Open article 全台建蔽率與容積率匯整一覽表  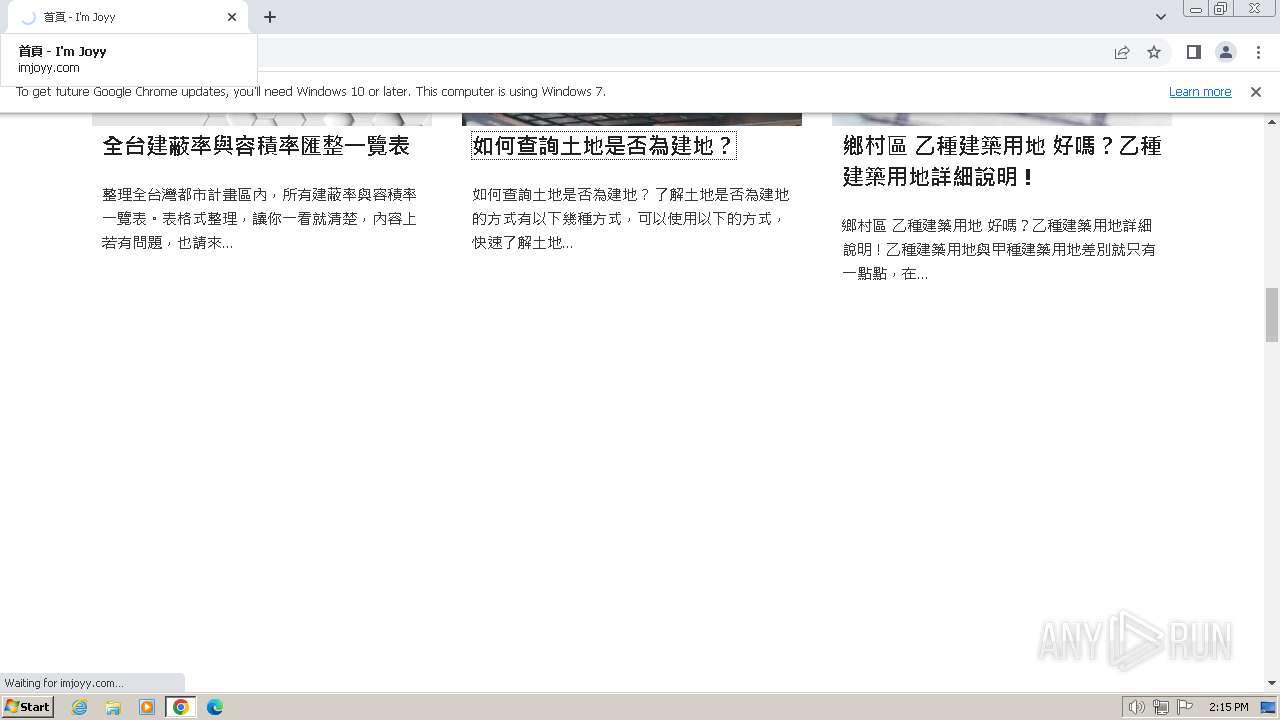pyautogui.click(x=256, y=146)
